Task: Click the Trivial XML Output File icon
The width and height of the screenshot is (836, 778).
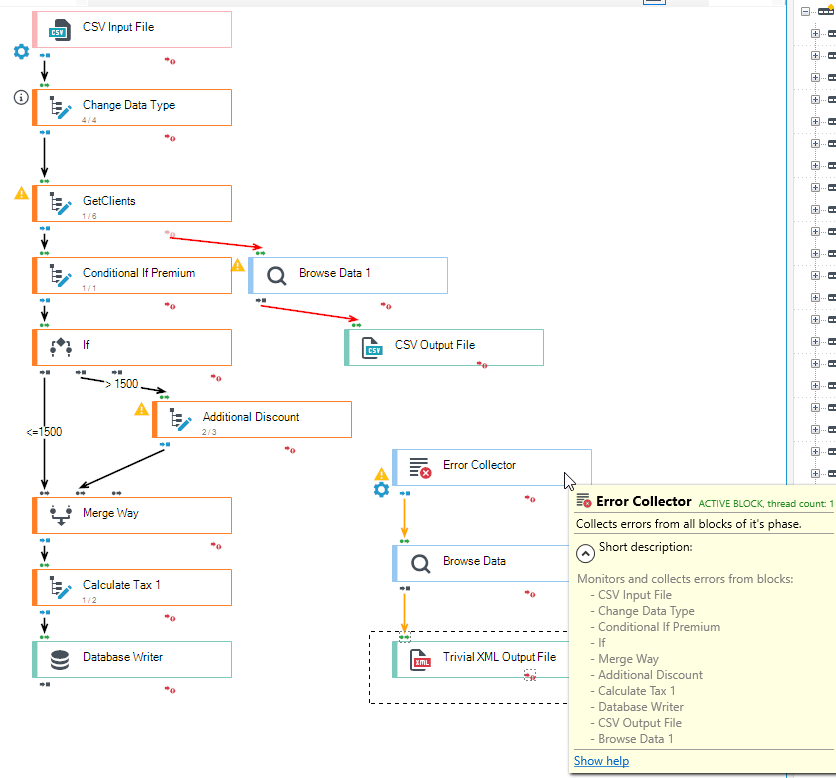Action: tap(420, 660)
